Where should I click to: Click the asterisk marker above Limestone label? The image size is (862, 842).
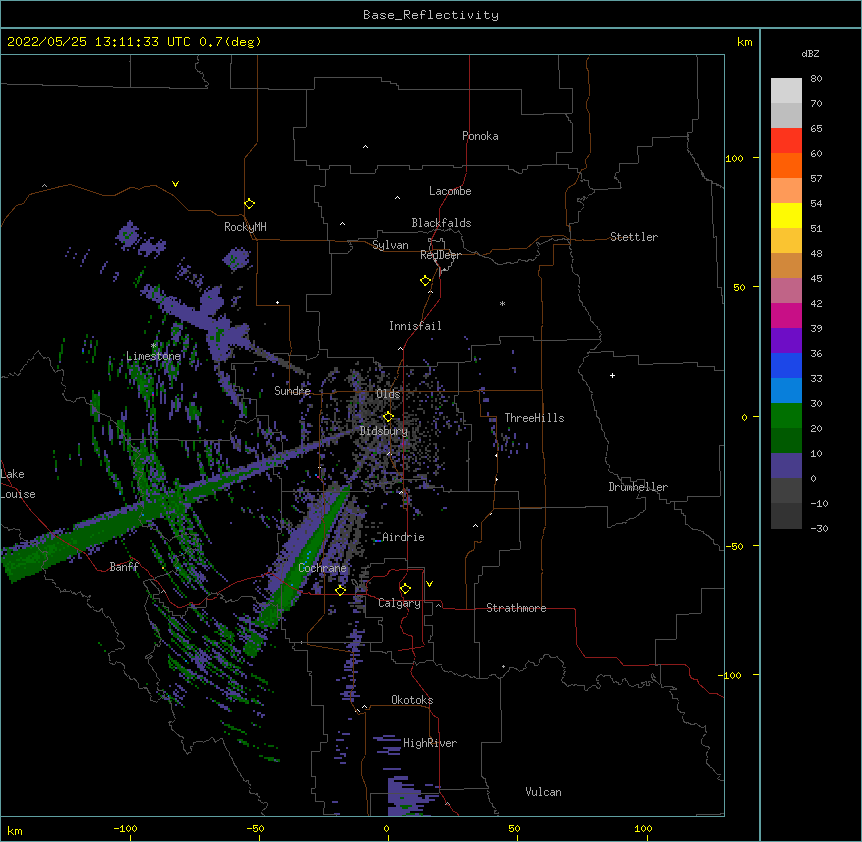154,346
